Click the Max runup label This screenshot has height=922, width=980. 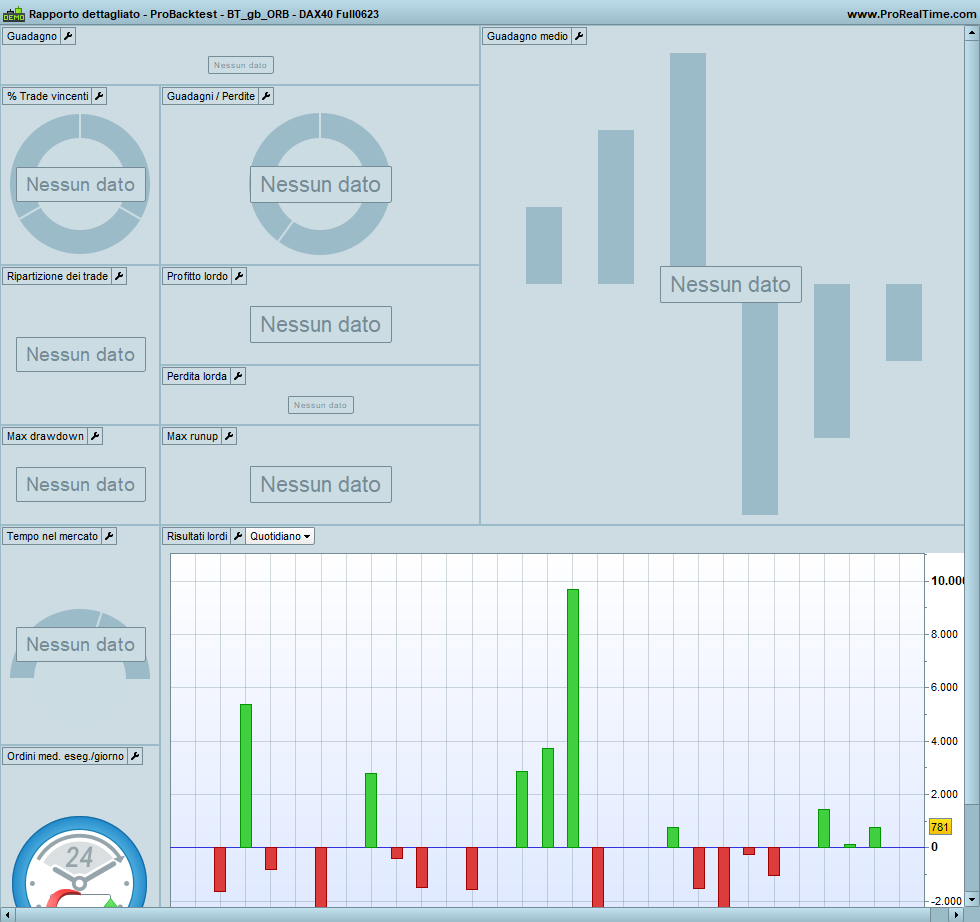[192, 436]
